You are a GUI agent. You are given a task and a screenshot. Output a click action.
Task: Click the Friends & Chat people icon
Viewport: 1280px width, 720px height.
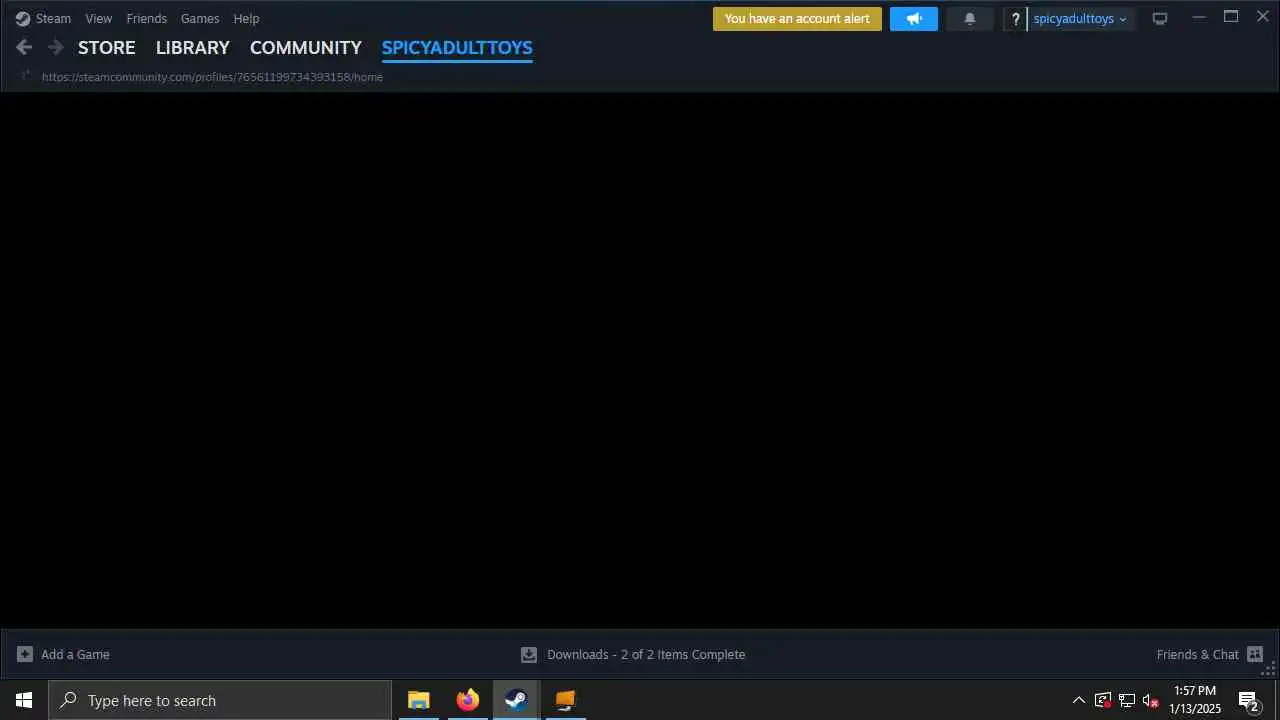tap(1255, 655)
